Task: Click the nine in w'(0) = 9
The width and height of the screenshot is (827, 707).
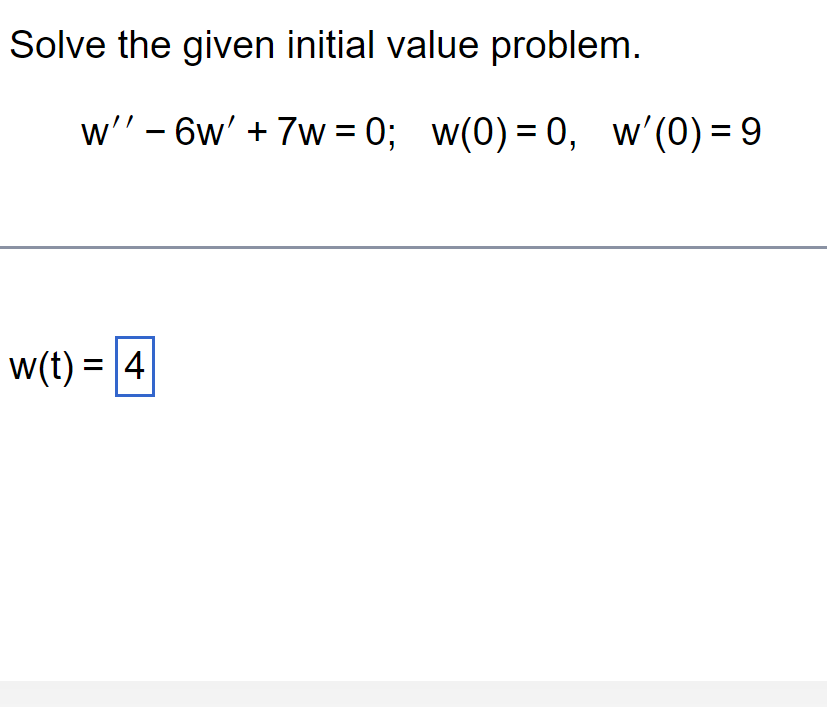Action: coord(752,131)
